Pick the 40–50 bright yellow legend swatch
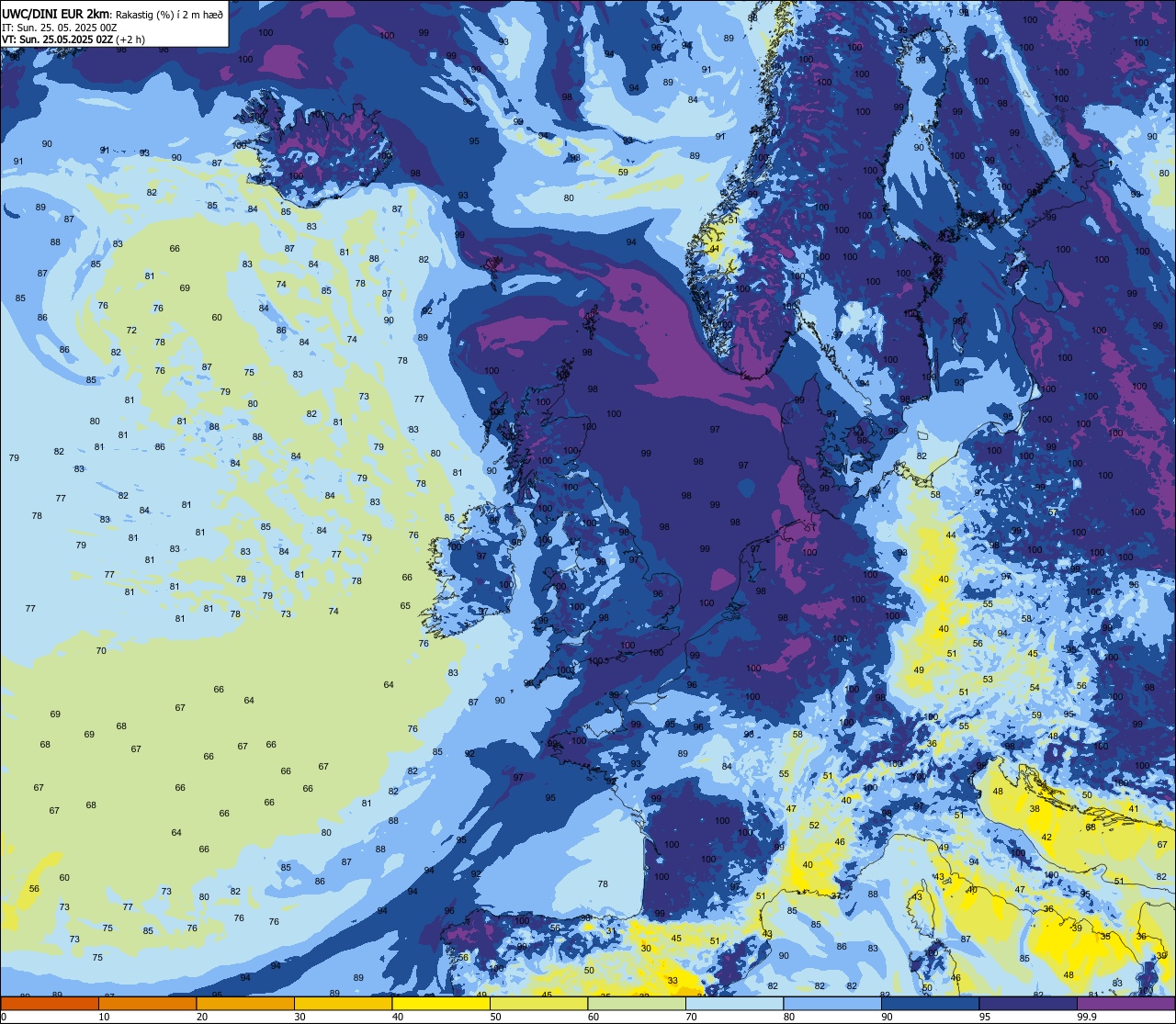The width and height of the screenshot is (1176, 1024). [x=441, y=1003]
